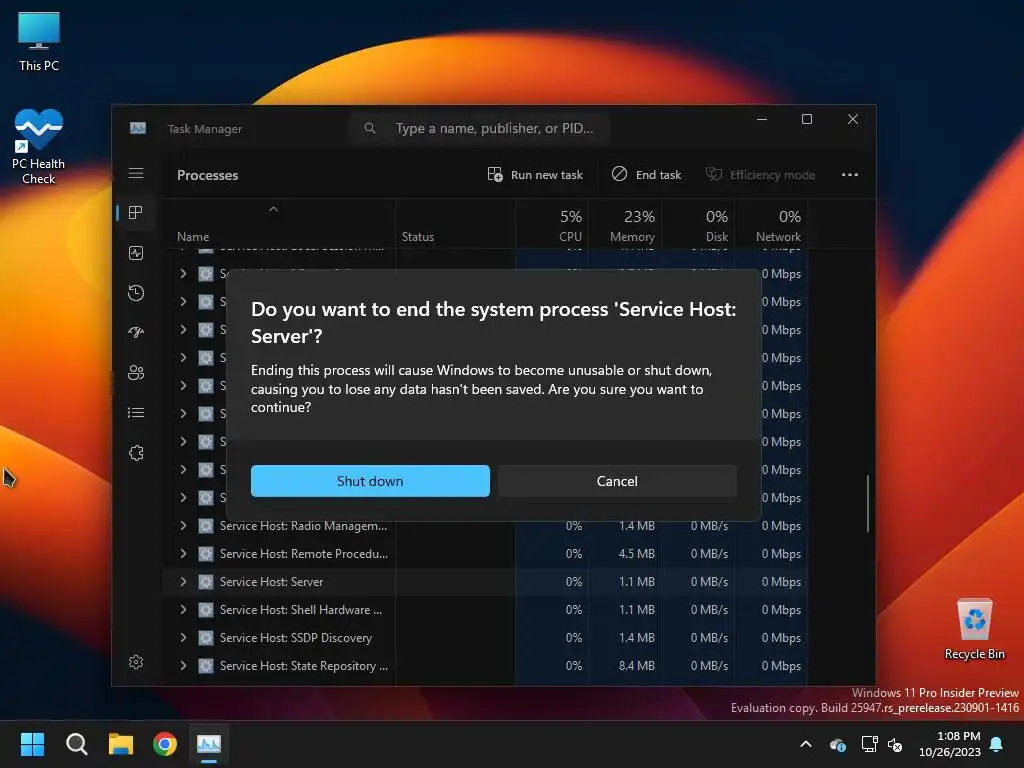Click the Efficiency mode button
Image resolution: width=1024 pixels, height=768 pixels.
pyautogui.click(x=761, y=174)
